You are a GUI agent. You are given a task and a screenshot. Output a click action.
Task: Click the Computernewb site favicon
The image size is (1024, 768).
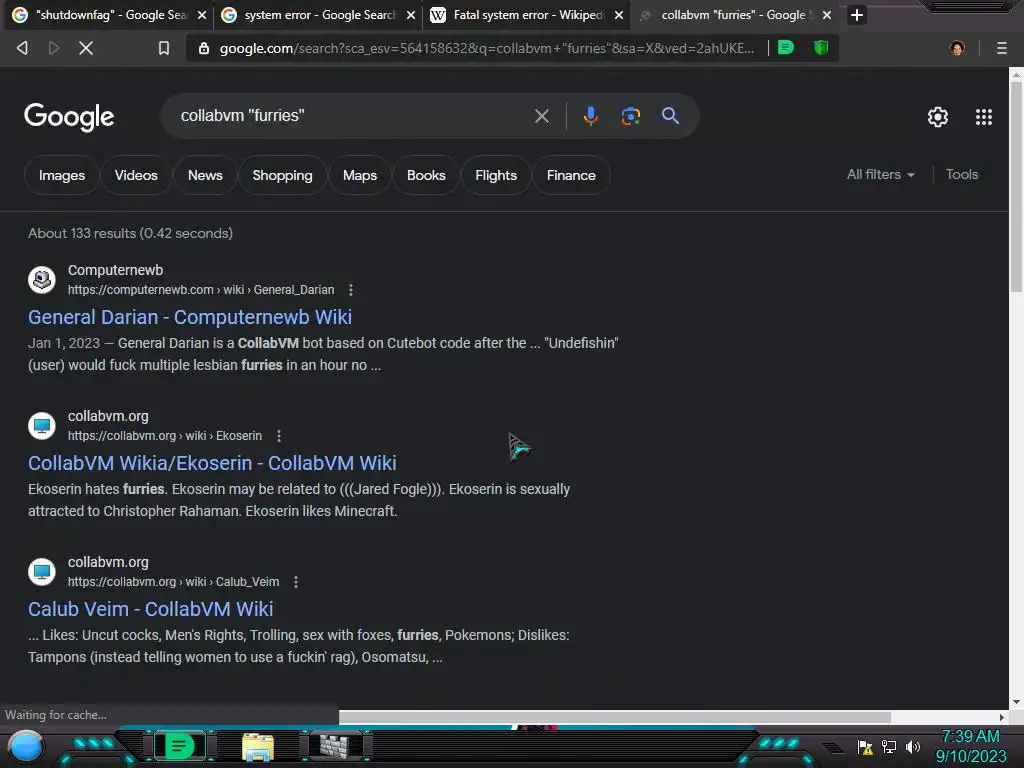coord(42,280)
